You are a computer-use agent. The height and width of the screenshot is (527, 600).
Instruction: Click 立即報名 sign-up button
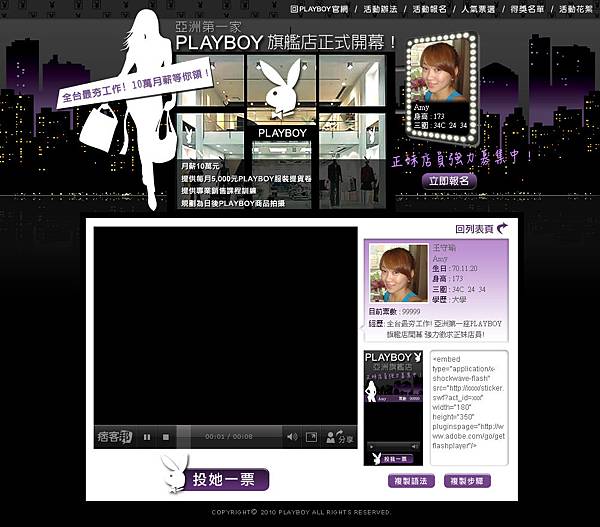coord(449,181)
